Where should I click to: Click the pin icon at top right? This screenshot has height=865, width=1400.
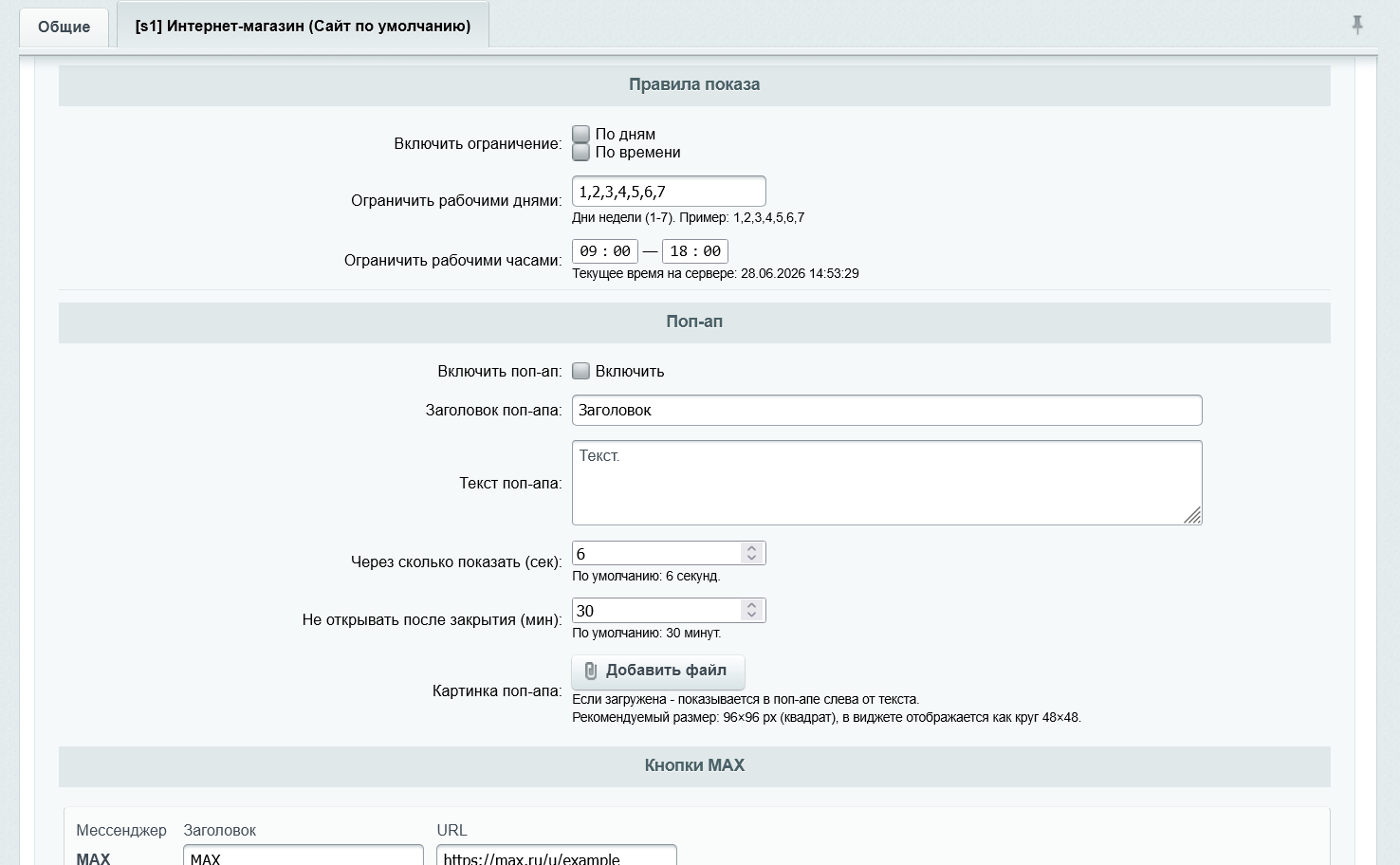(1357, 25)
